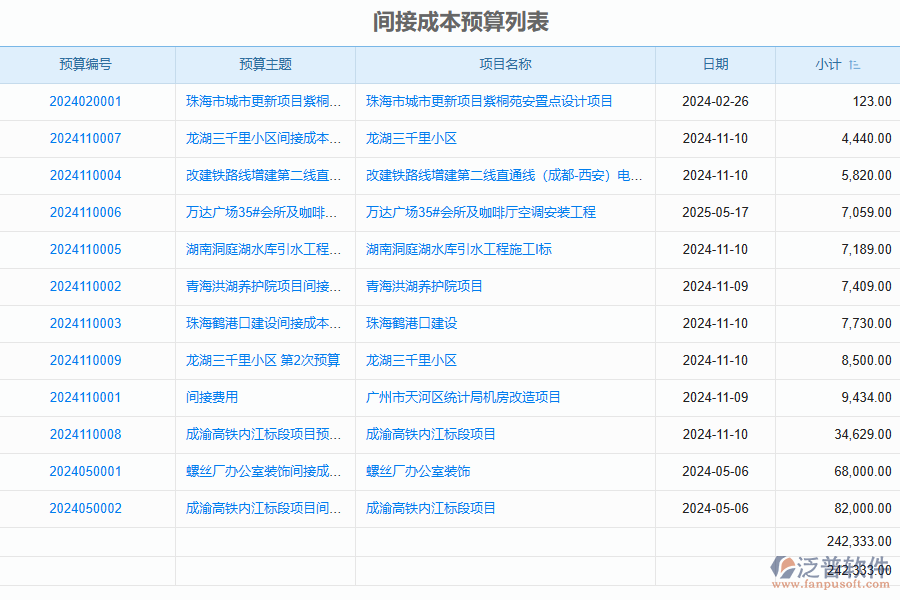Viewport: 900px width, 600px height.
Task: Open budget number 2024020001
Action: click(86, 102)
